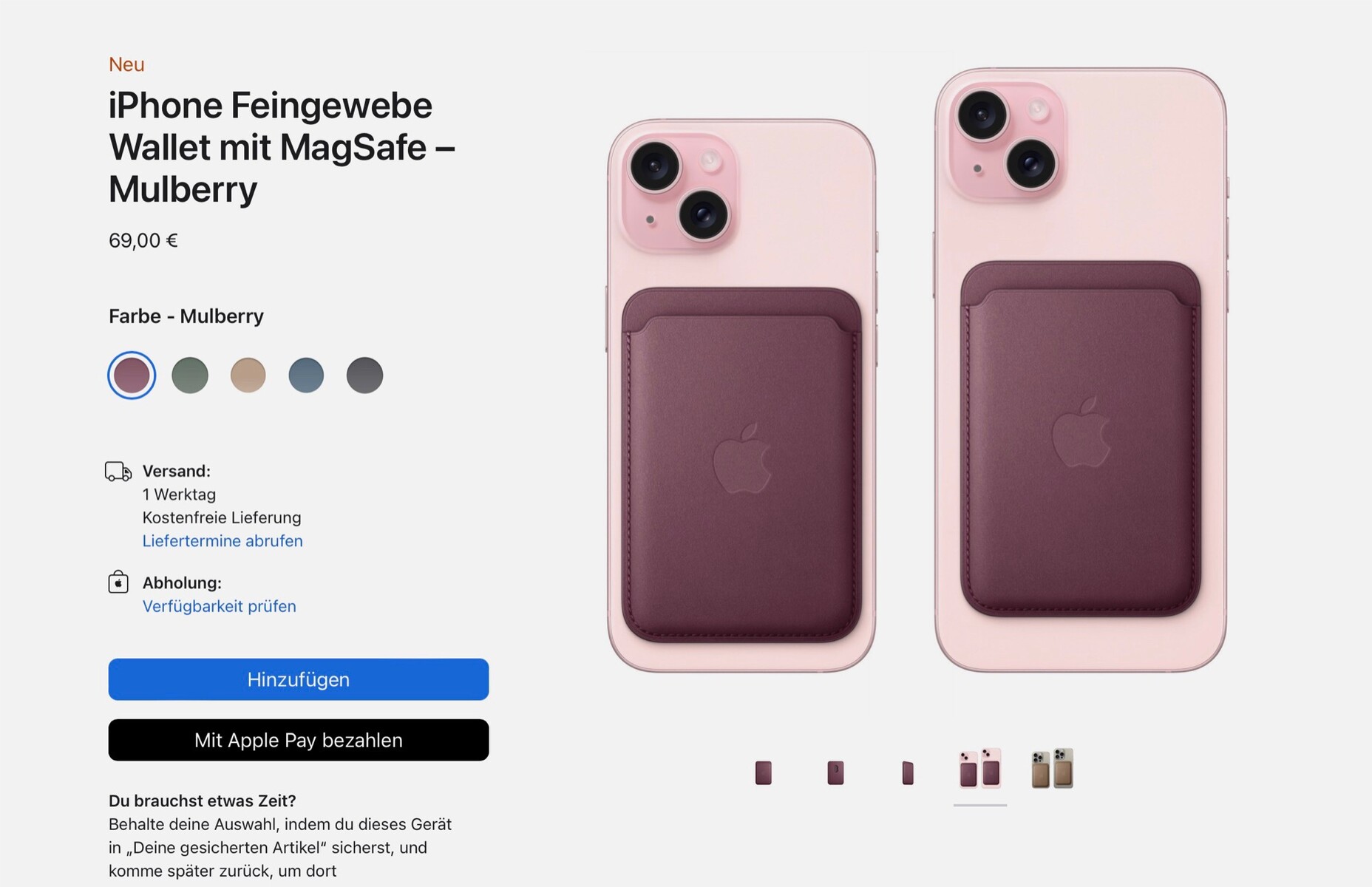The height and width of the screenshot is (887, 1372).
Task: View the second wallet back-view thumbnail
Action: pos(835,772)
